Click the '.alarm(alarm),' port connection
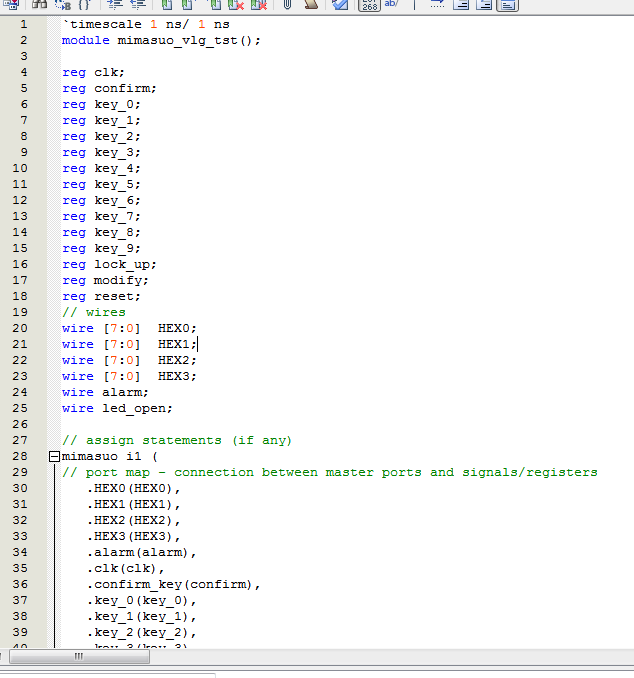The image size is (634, 678). [x=141, y=552]
